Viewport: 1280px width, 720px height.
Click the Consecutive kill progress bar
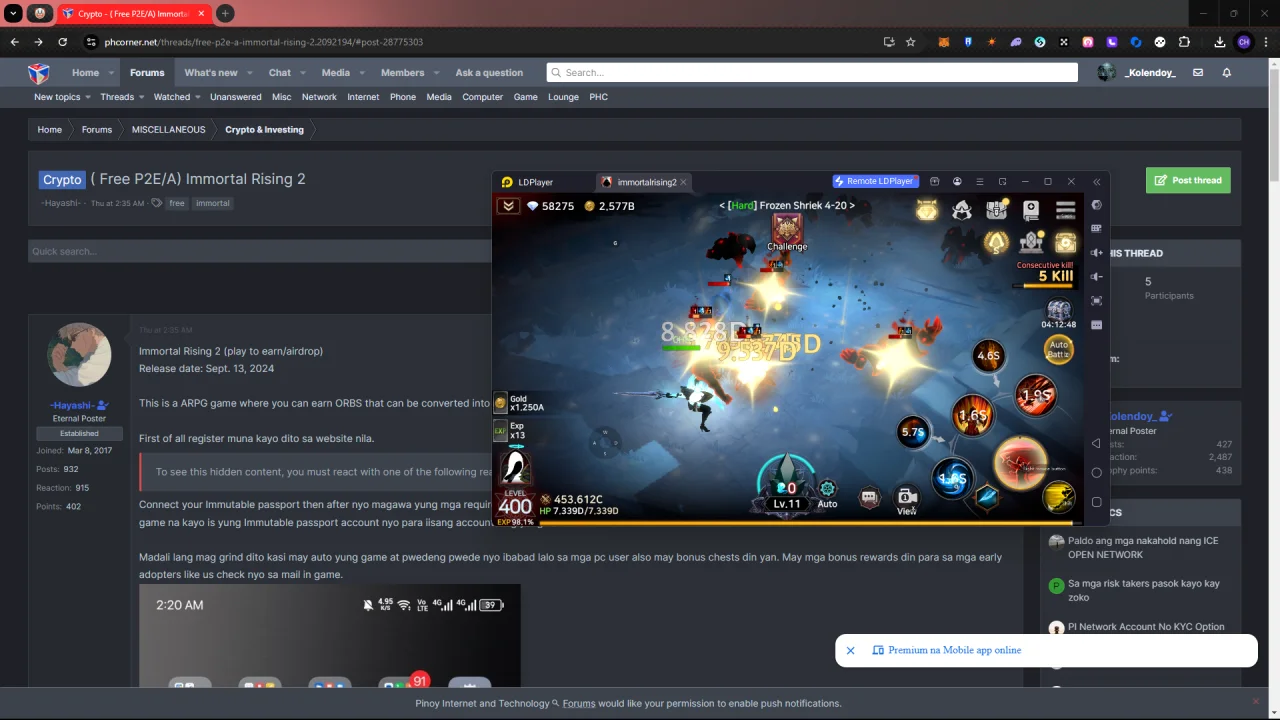click(x=1044, y=285)
